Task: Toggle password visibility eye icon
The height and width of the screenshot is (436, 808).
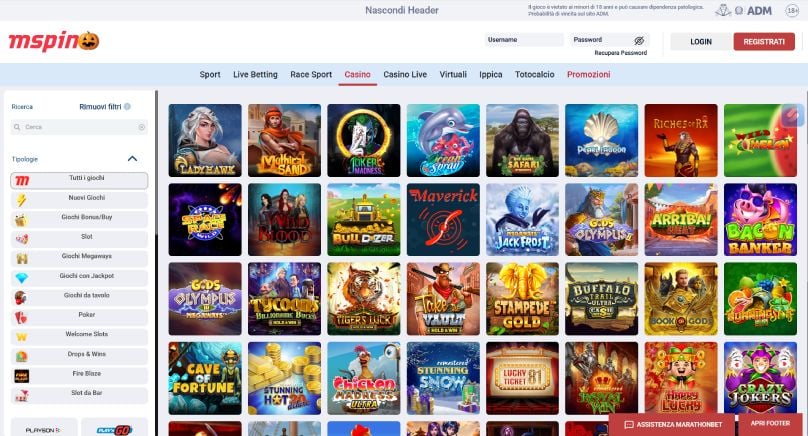Action: coord(639,40)
